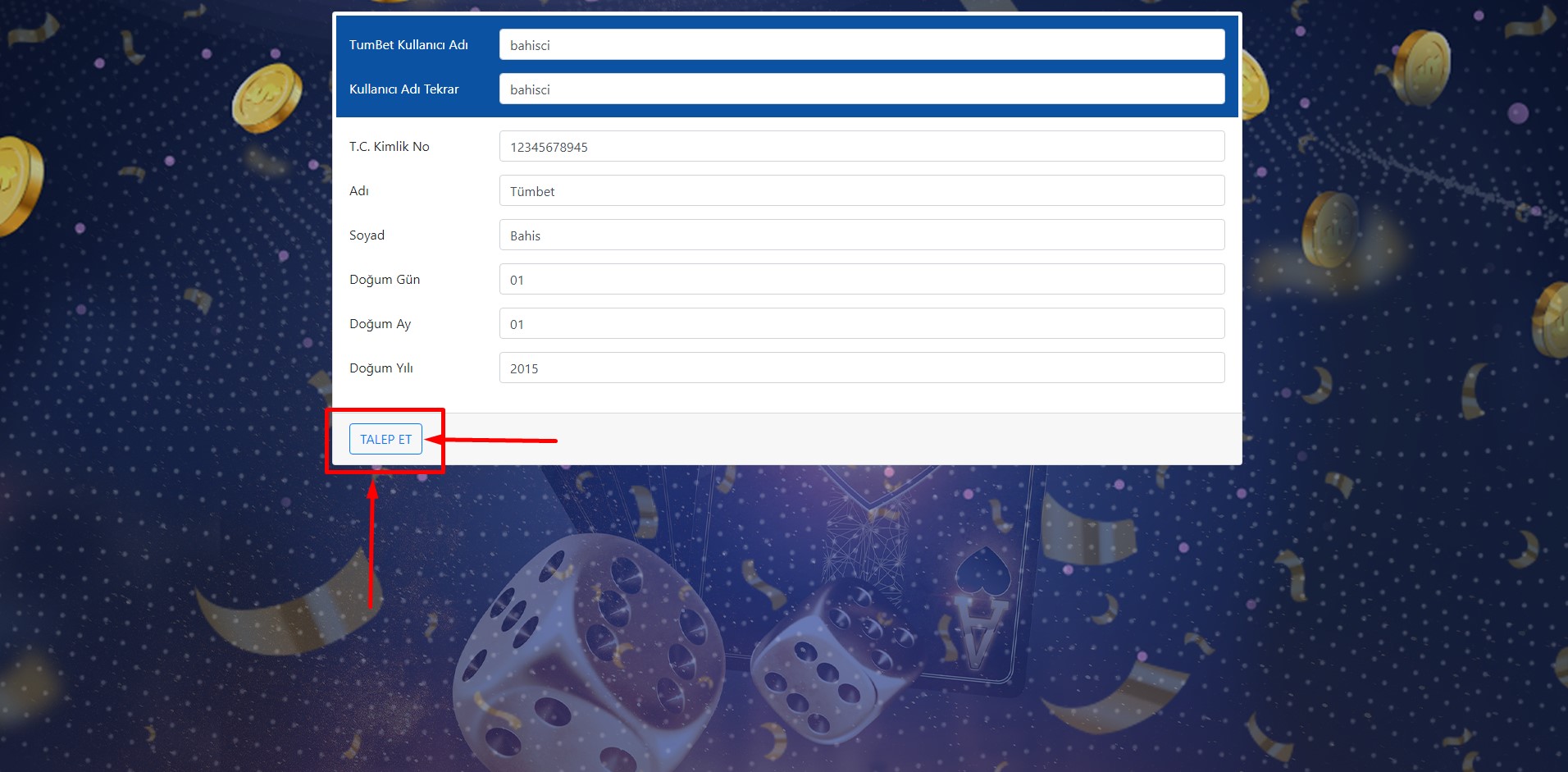This screenshot has width=1568, height=772.
Task: Select the T.C. Kimlik No input field
Action: point(861,147)
